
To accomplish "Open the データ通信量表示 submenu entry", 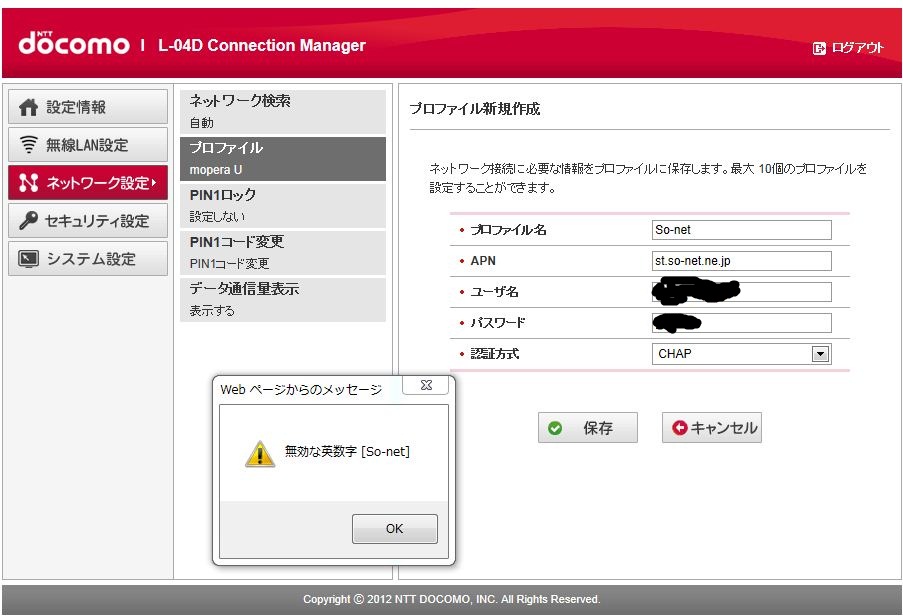I will 283,300.
